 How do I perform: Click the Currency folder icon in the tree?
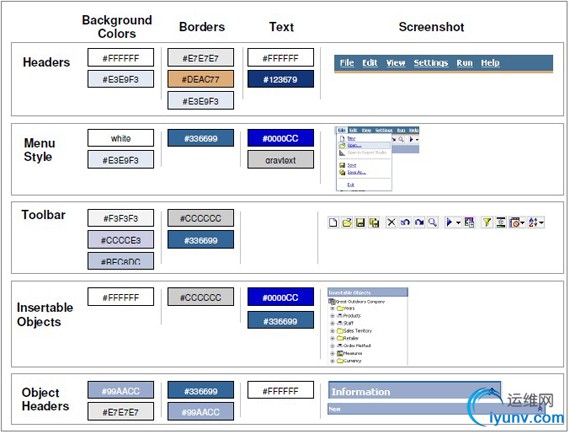click(340, 361)
